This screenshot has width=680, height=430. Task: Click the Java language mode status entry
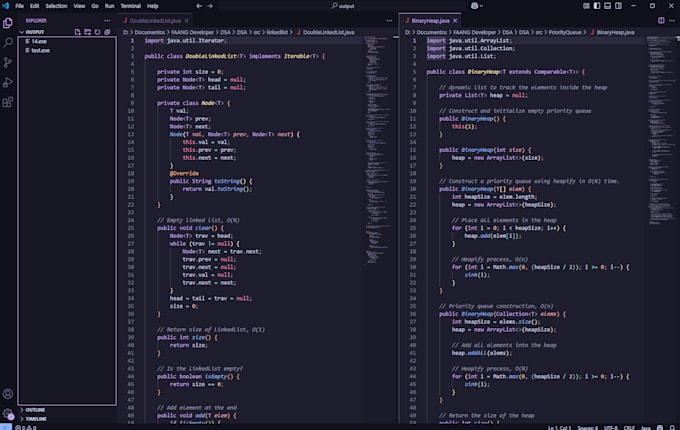pyautogui.click(x=646, y=427)
